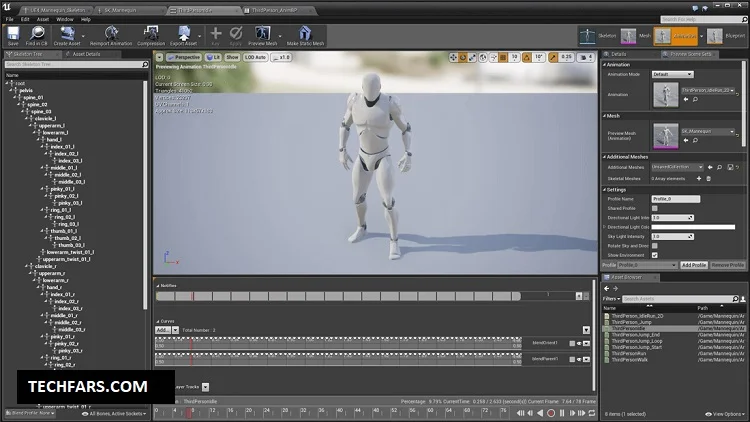Open the Directional Light Color swatch

[693, 227]
